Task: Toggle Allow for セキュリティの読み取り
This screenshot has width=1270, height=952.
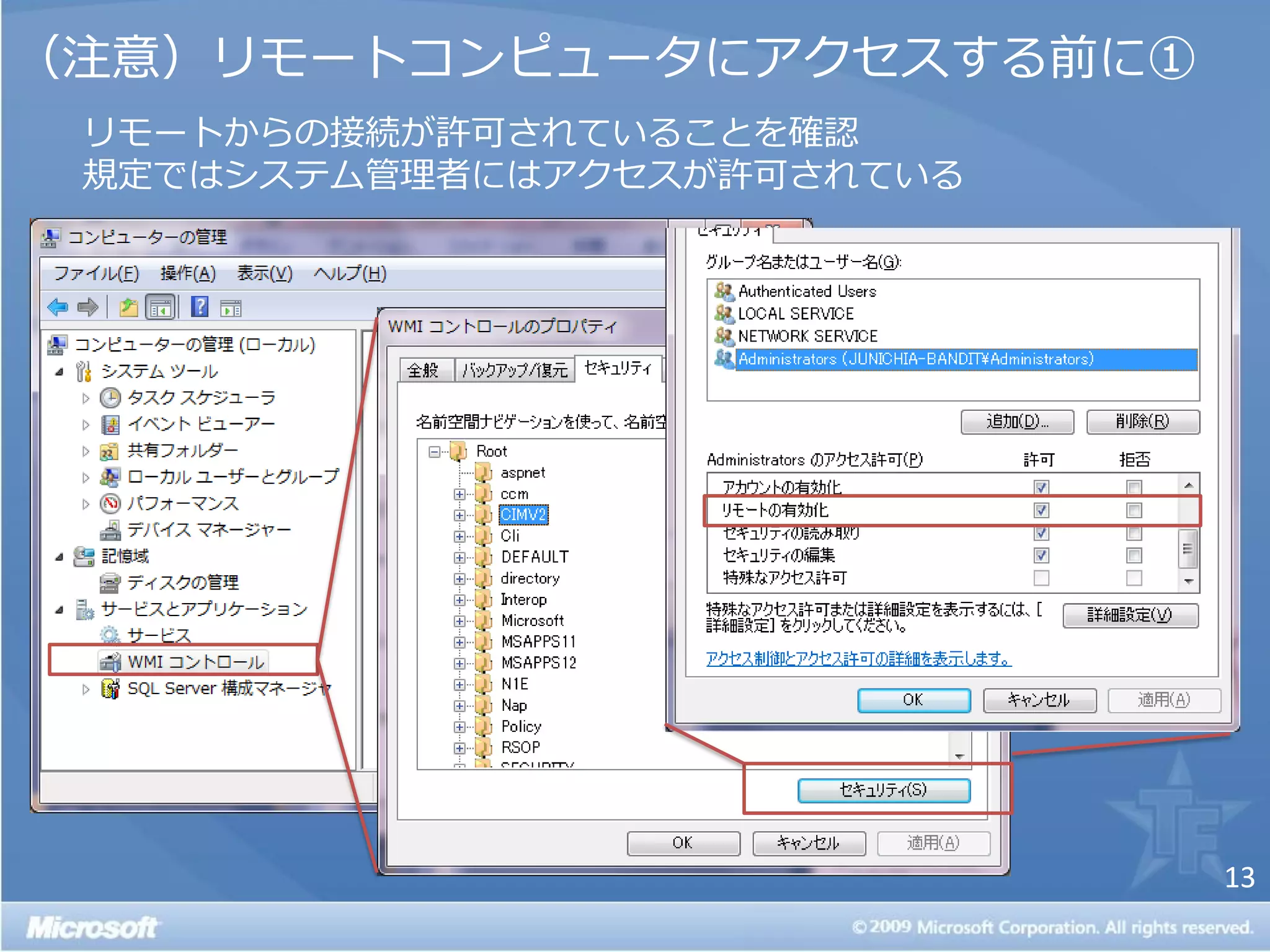Action: pos(1041,533)
